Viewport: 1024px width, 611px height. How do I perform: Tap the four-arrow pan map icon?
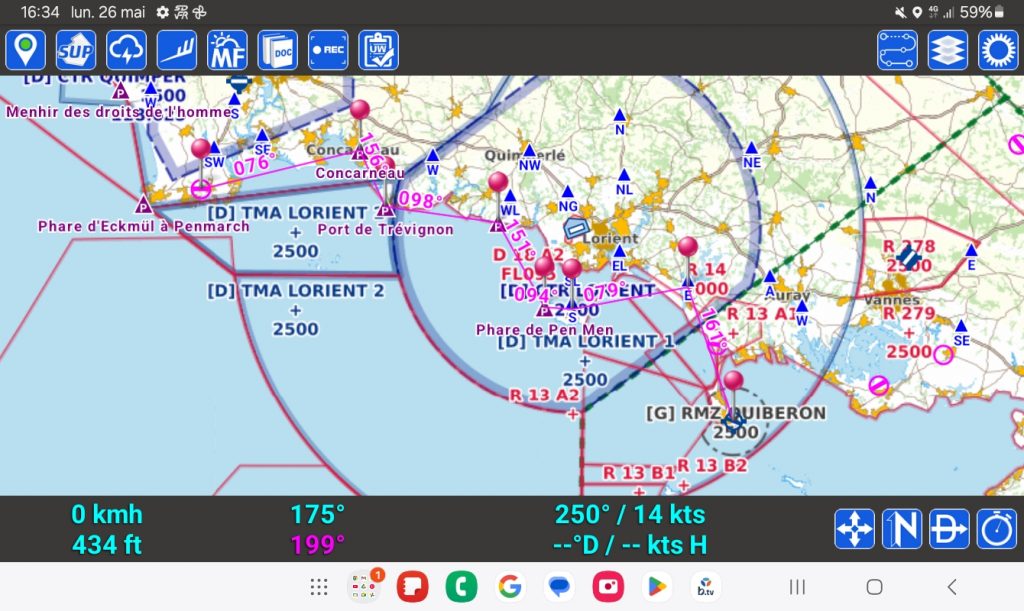pyautogui.click(x=854, y=529)
